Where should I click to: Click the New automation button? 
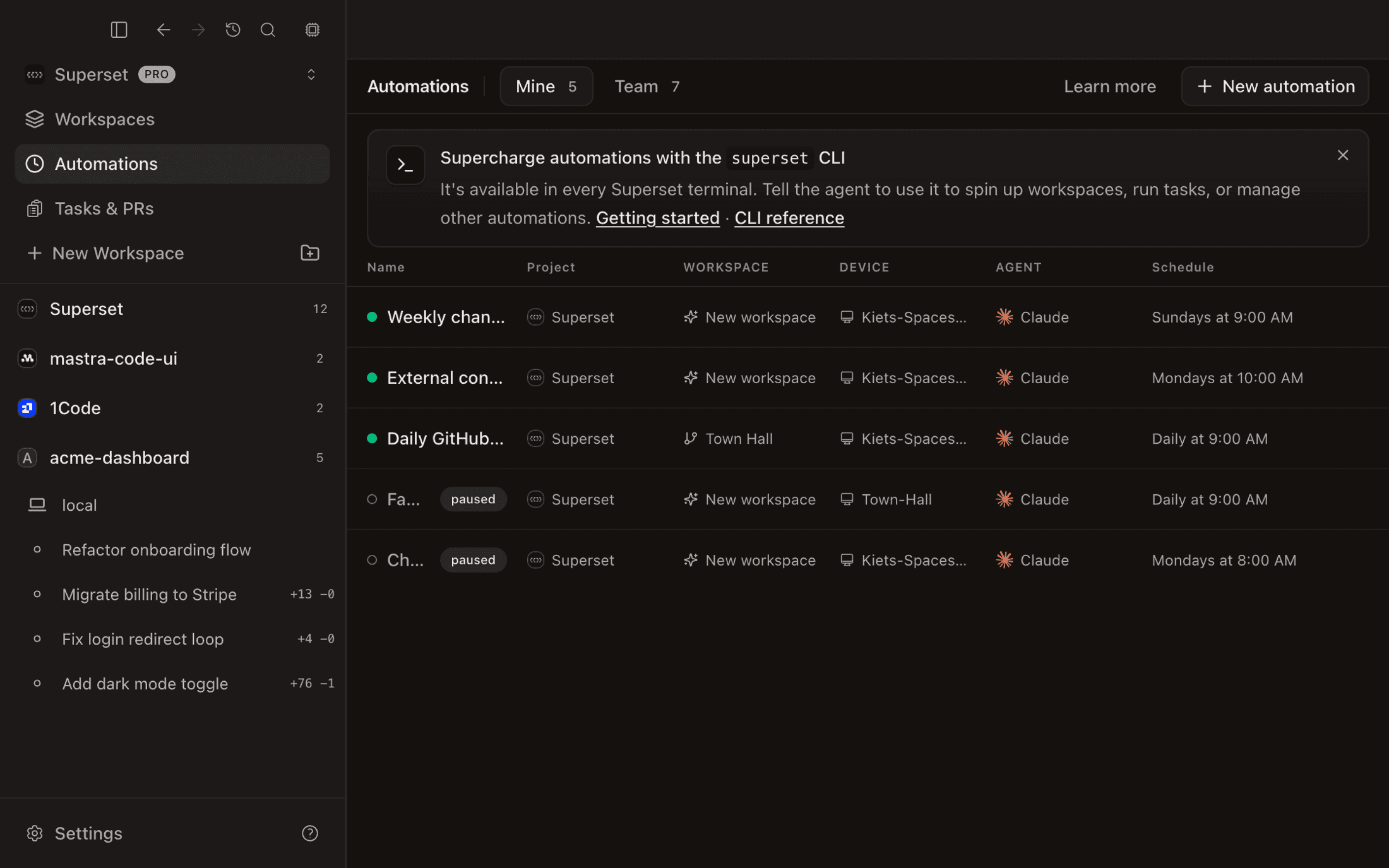[x=1275, y=86]
